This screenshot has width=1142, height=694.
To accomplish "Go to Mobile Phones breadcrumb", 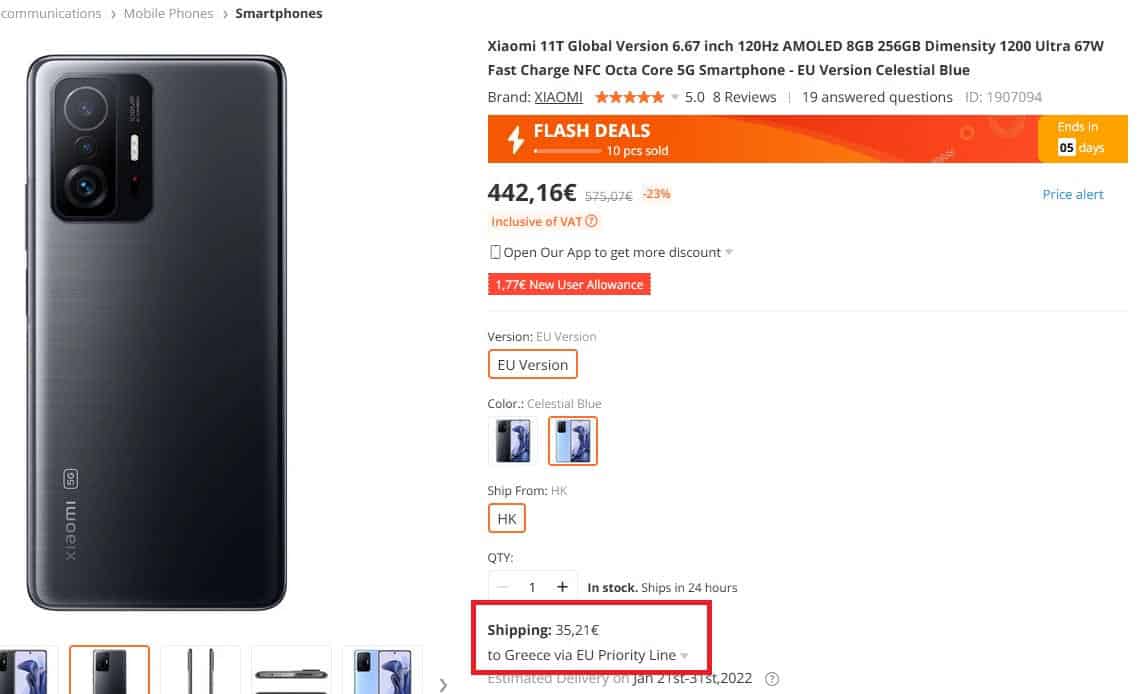I will tap(168, 13).
